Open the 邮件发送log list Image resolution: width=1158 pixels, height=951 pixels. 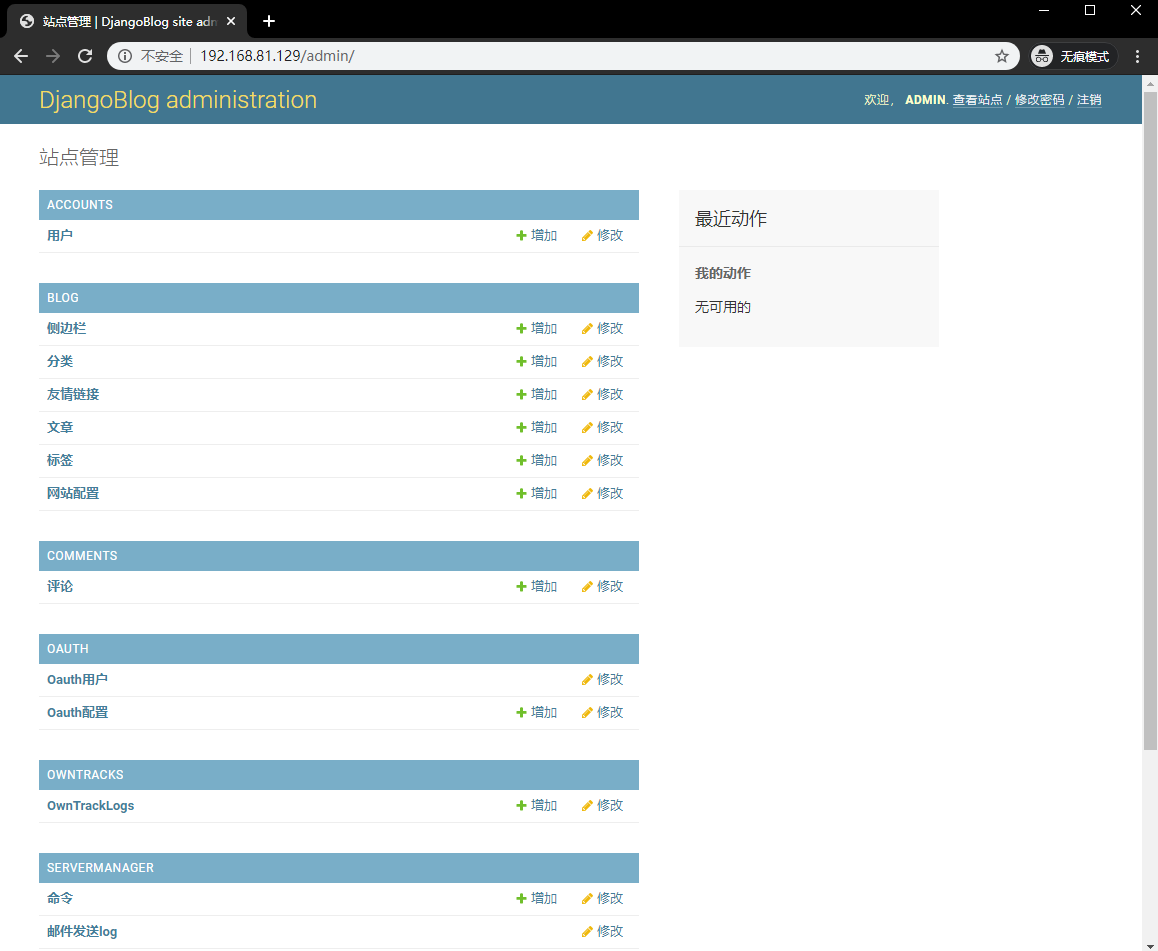(x=82, y=932)
